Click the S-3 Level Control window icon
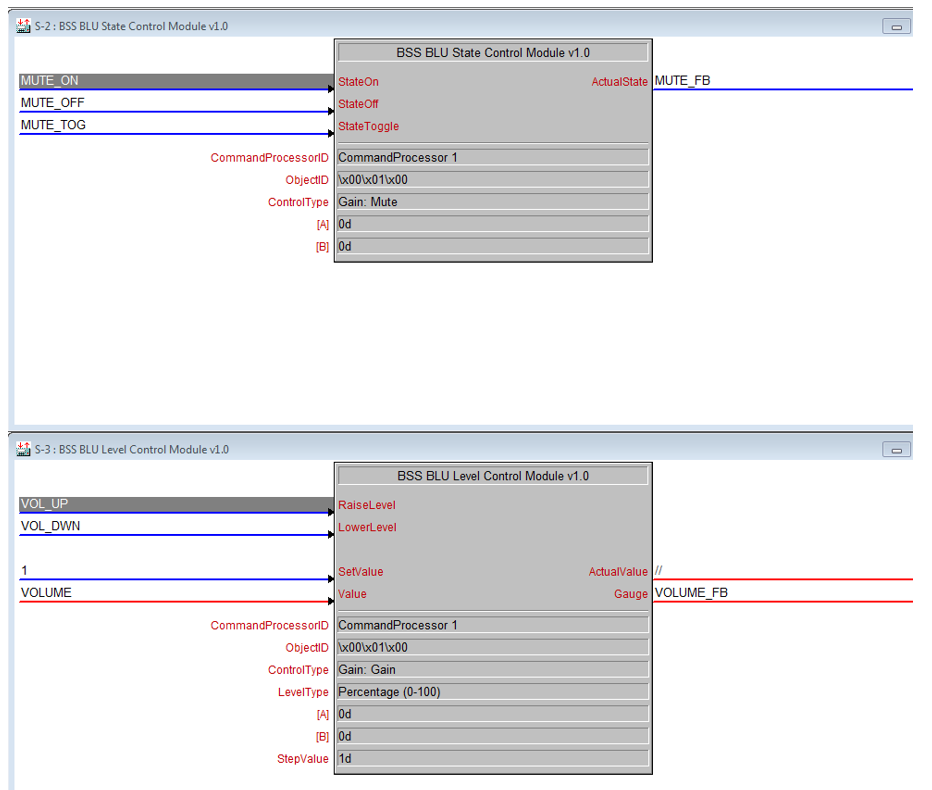Viewport: 932px width, 790px height. coord(23,449)
